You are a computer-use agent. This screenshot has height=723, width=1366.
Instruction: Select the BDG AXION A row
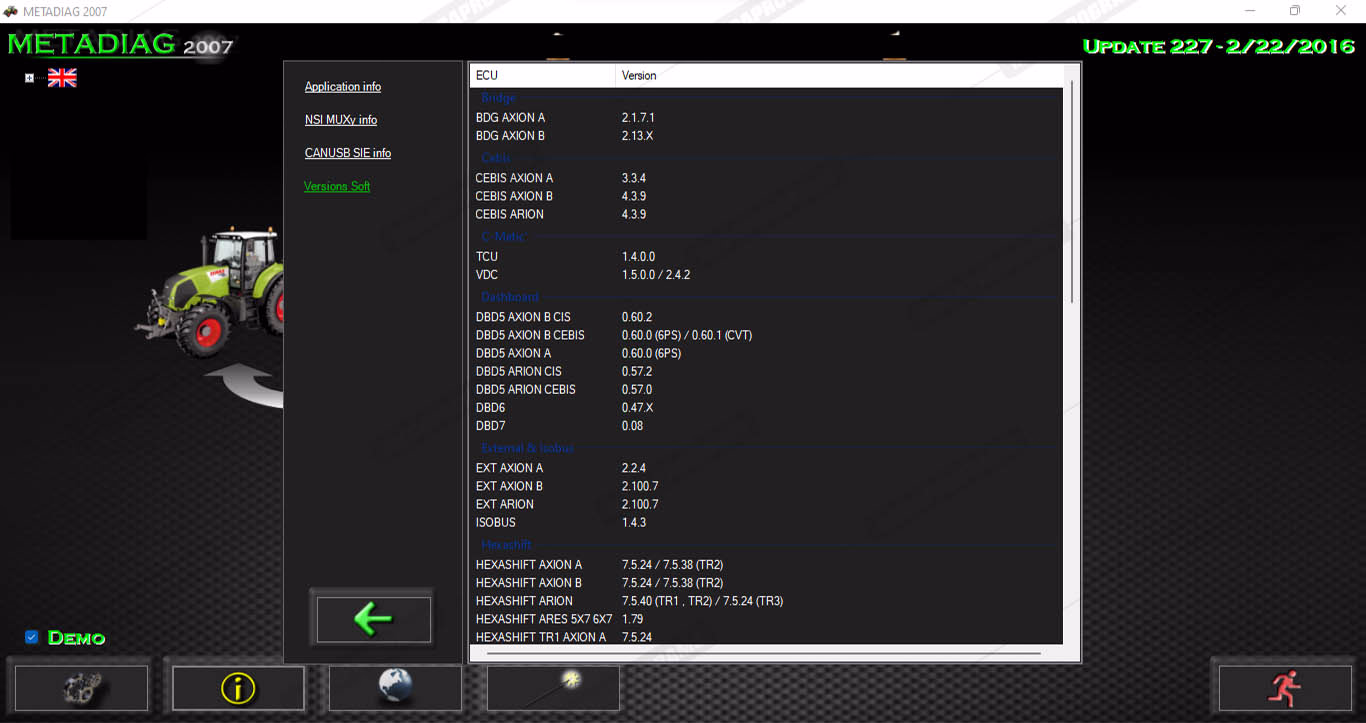[x=766, y=117]
